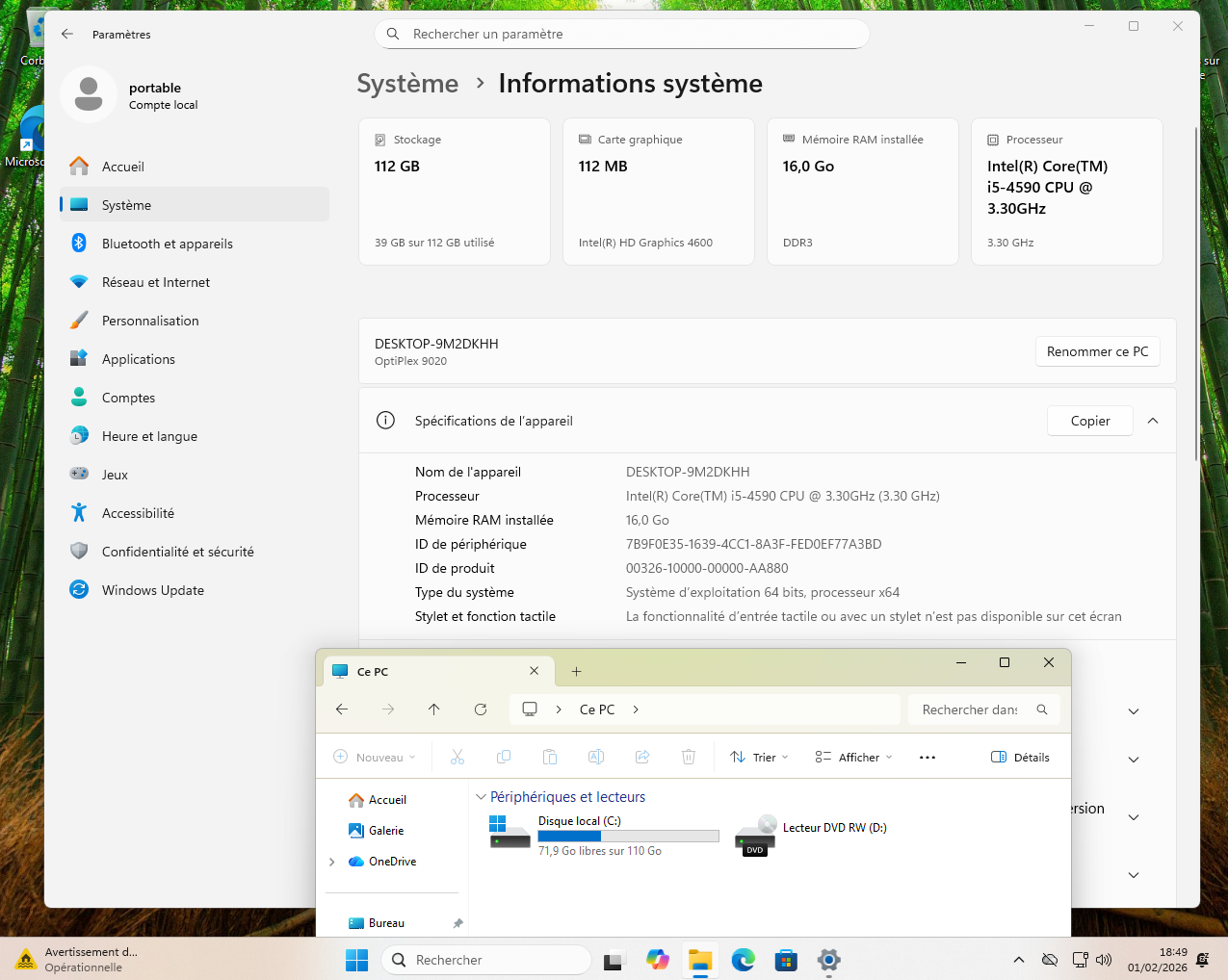Screen dimensions: 1228x980
Task: Open a new File Explorer tab
Action: click(576, 672)
